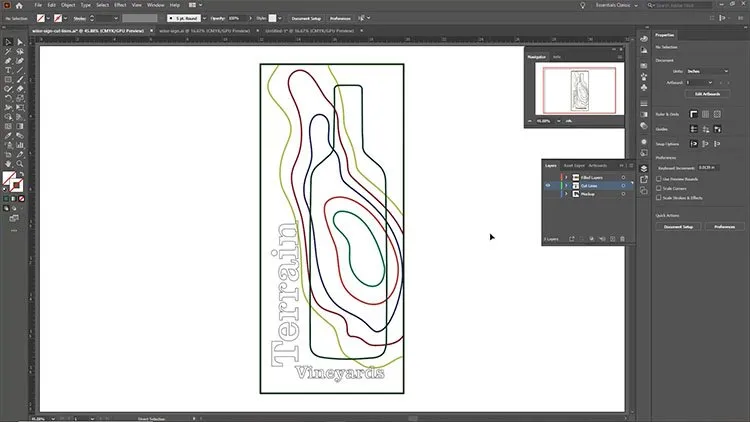Select the Column Graph tool
Screen dimensions: 750x422
point(20,145)
